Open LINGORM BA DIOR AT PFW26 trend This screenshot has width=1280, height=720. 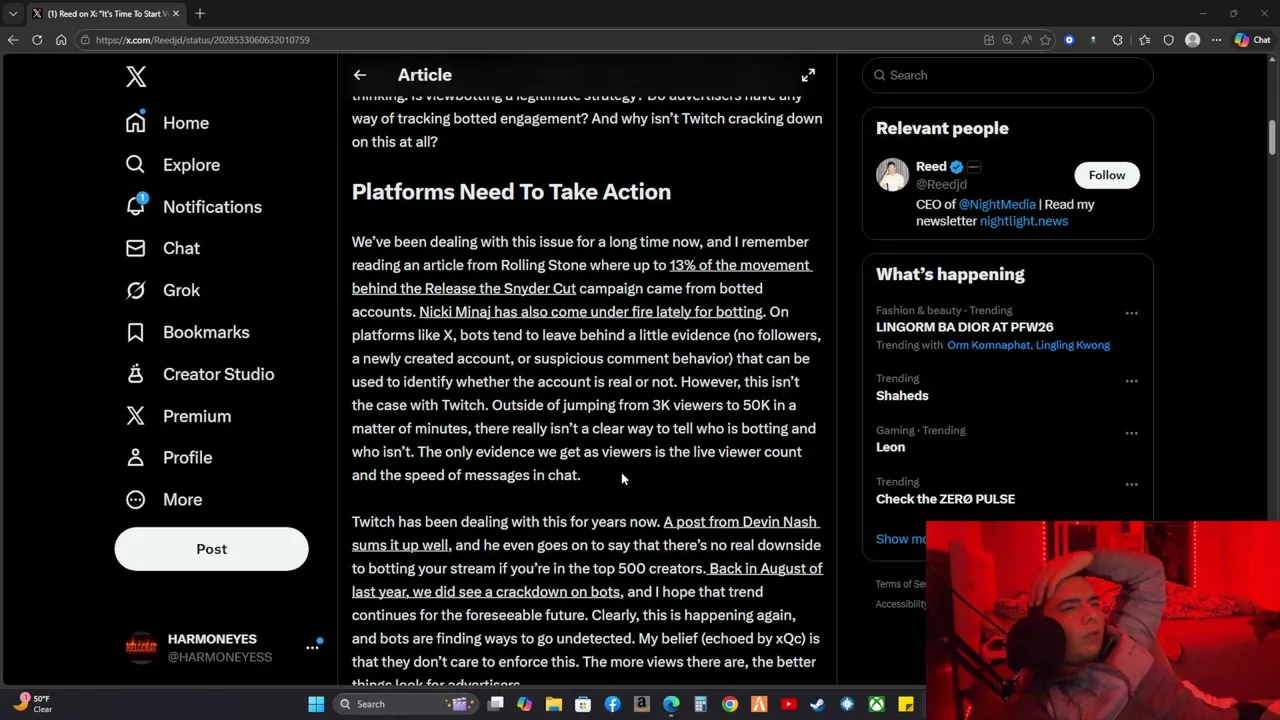point(964,327)
